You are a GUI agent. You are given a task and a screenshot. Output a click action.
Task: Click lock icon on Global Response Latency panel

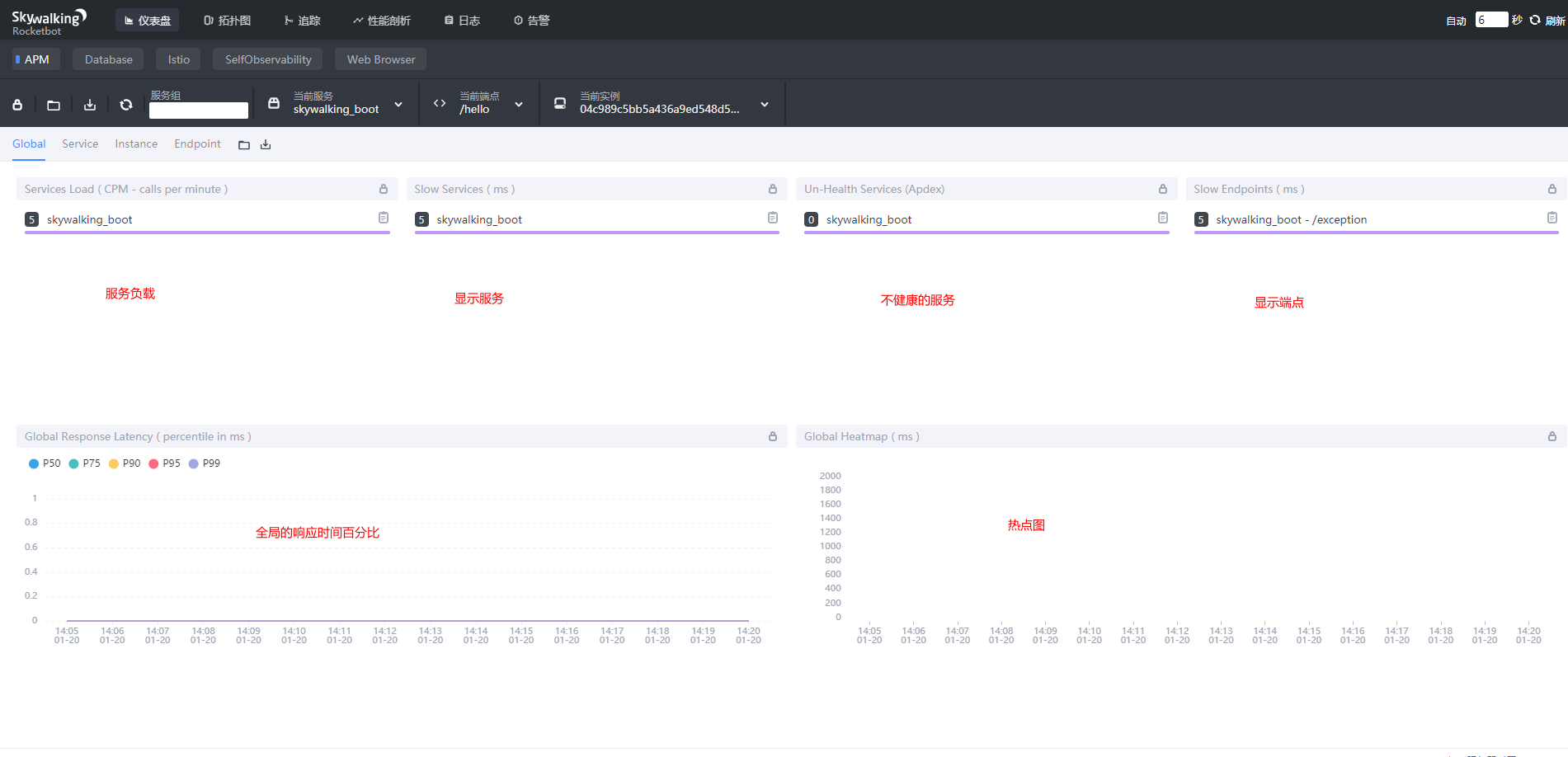point(773,436)
